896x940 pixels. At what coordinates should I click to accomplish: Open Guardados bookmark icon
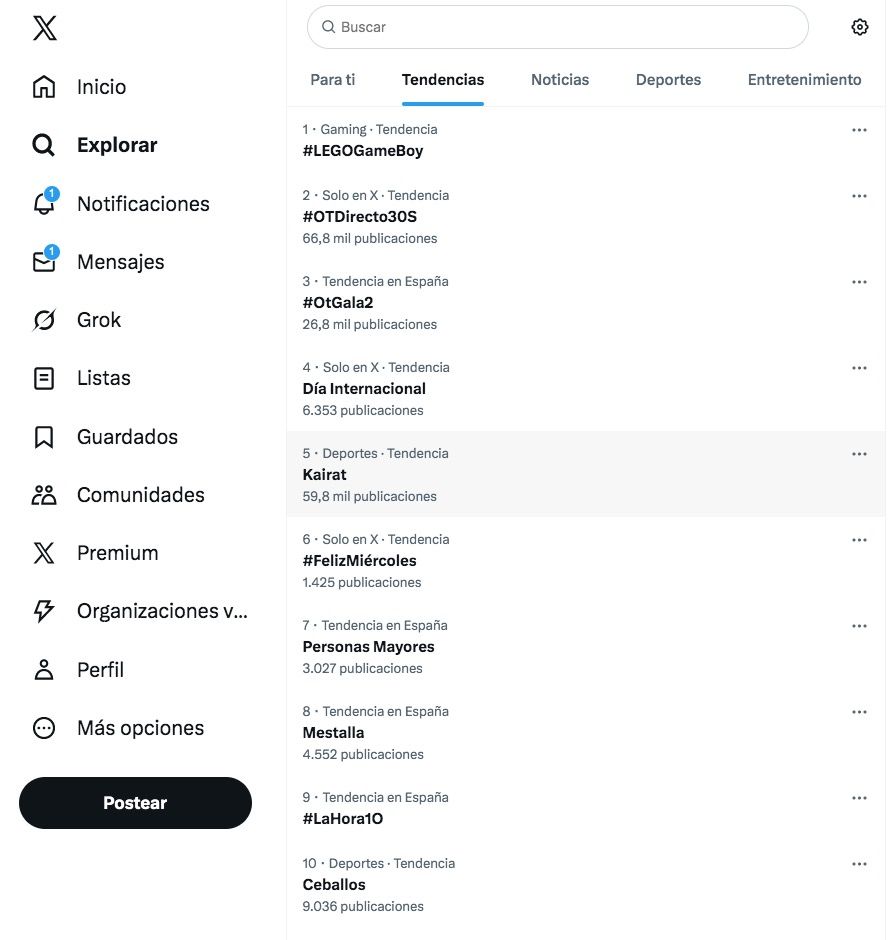pyautogui.click(x=44, y=437)
